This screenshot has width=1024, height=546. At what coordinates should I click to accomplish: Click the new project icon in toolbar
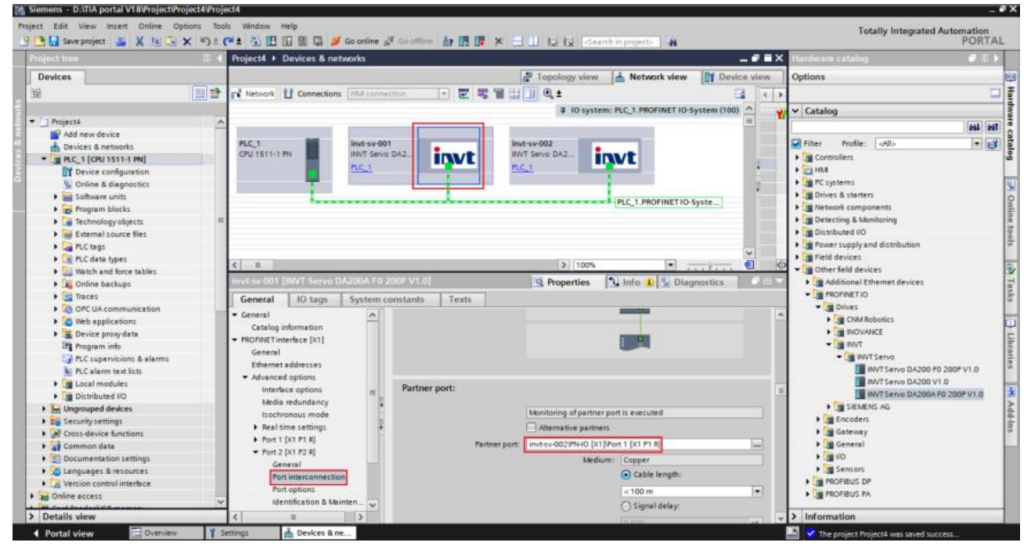[x=24, y=41]
